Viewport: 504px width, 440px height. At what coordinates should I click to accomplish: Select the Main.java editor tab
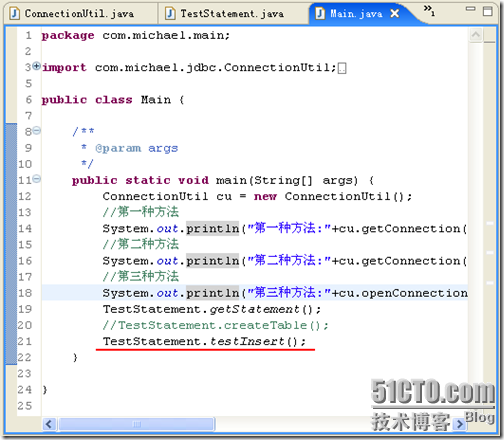(356, 14)
